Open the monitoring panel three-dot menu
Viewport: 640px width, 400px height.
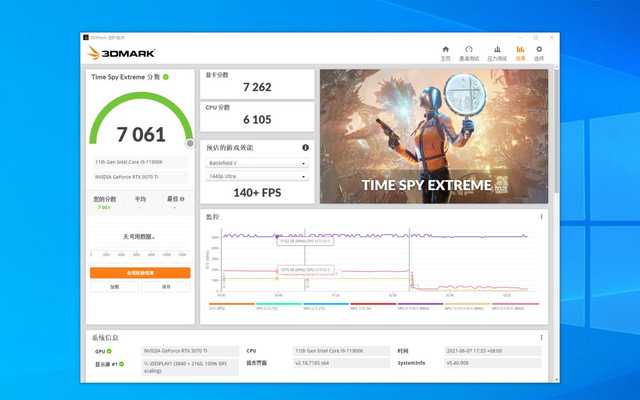pos(541,217)
